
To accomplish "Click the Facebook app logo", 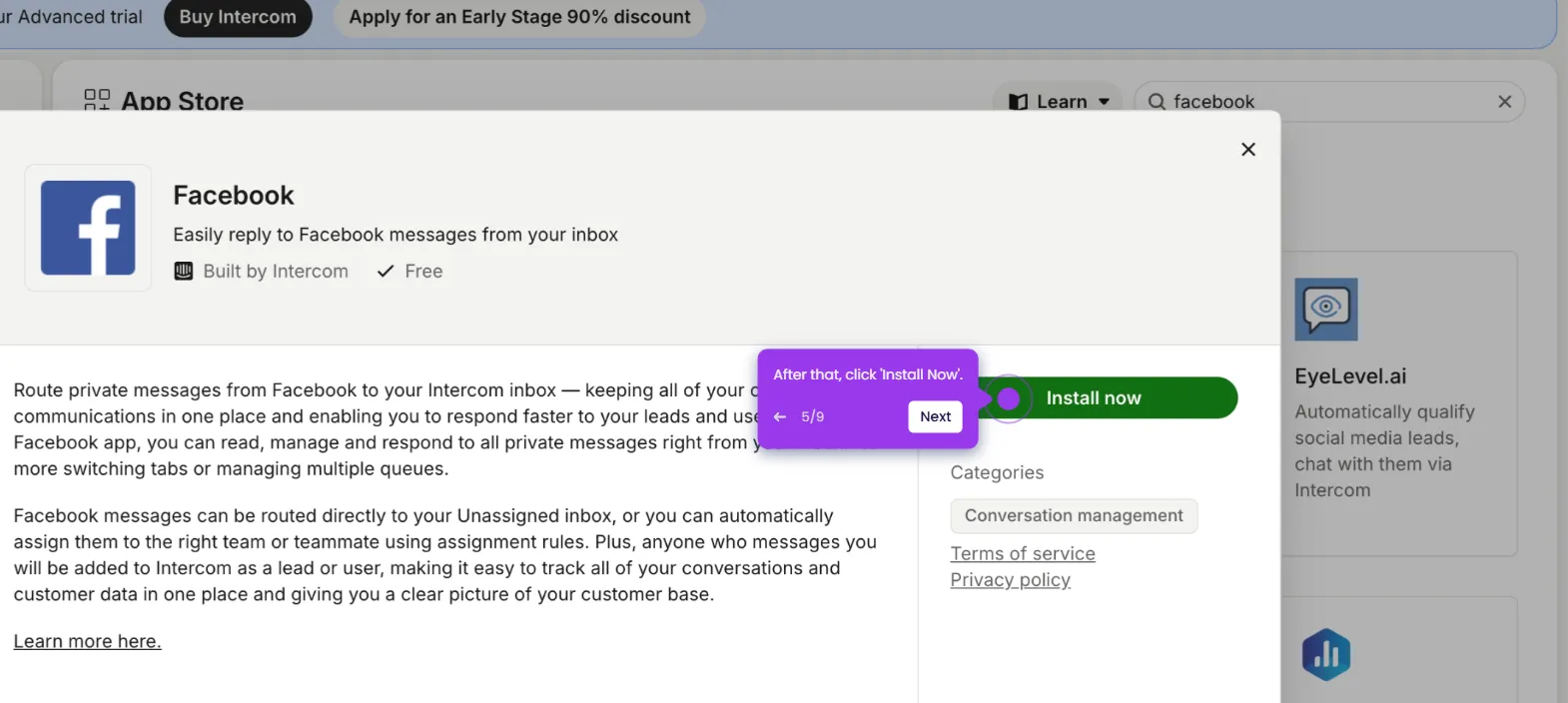I will (88, 228).
